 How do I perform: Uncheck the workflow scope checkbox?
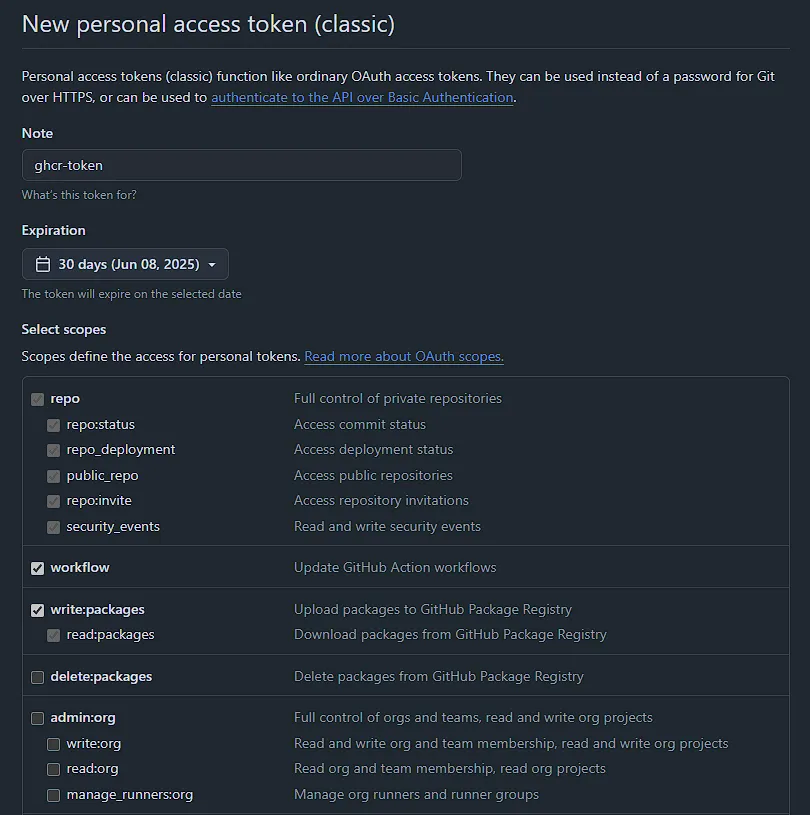tap(38, 568)
